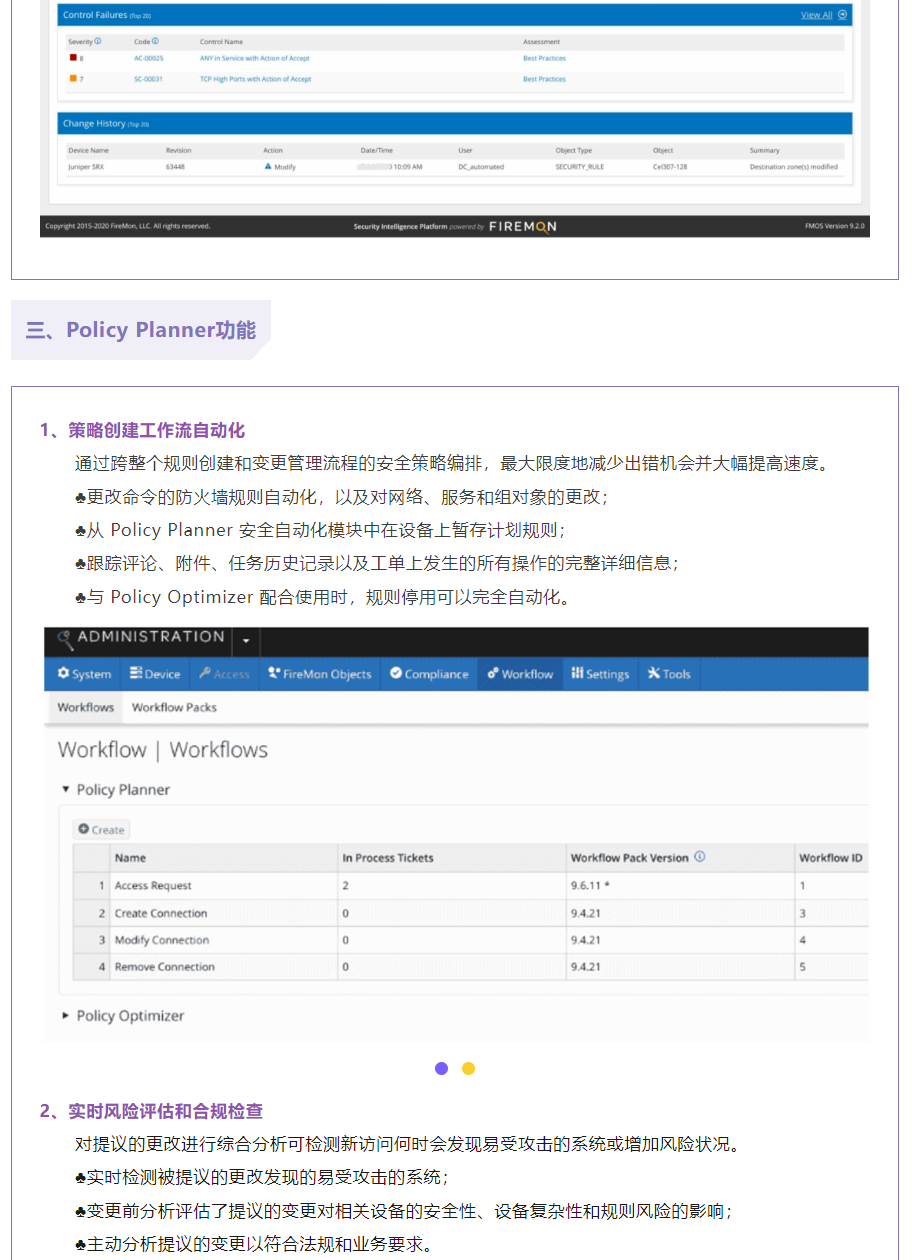Click 'Destination zone(s) modified' summary text
The height and width of the screenshot is (1260, 912).
point(794,167)
